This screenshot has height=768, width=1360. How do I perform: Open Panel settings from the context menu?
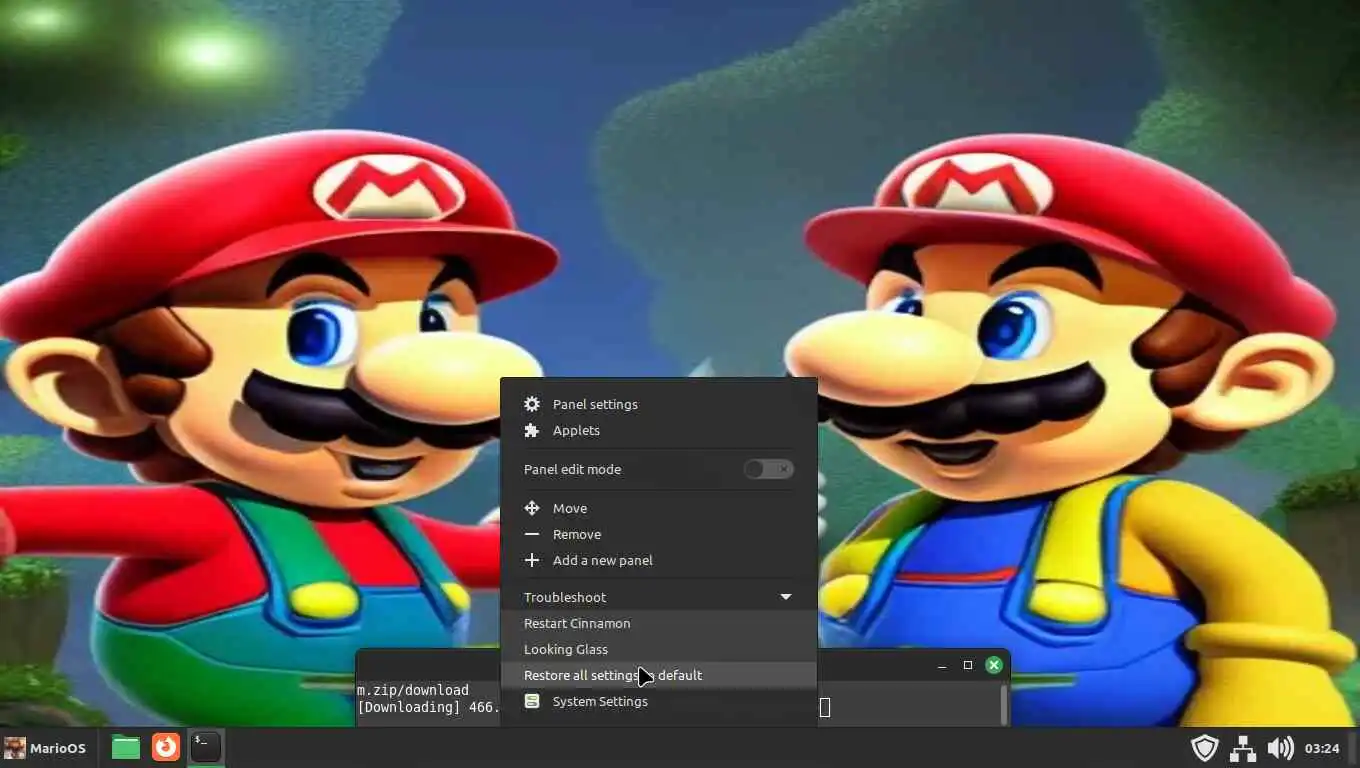pos(658,404)
